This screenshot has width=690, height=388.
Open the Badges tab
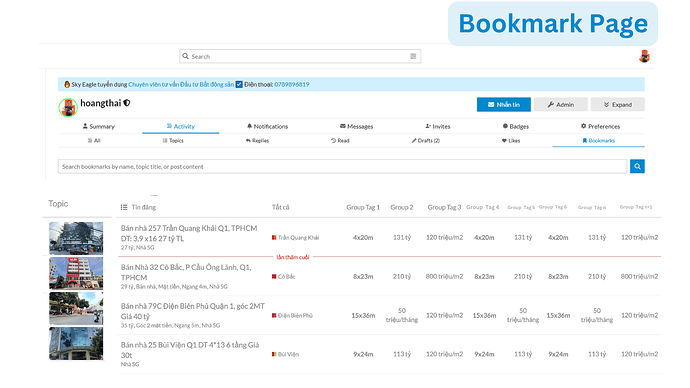coord(516,126)
